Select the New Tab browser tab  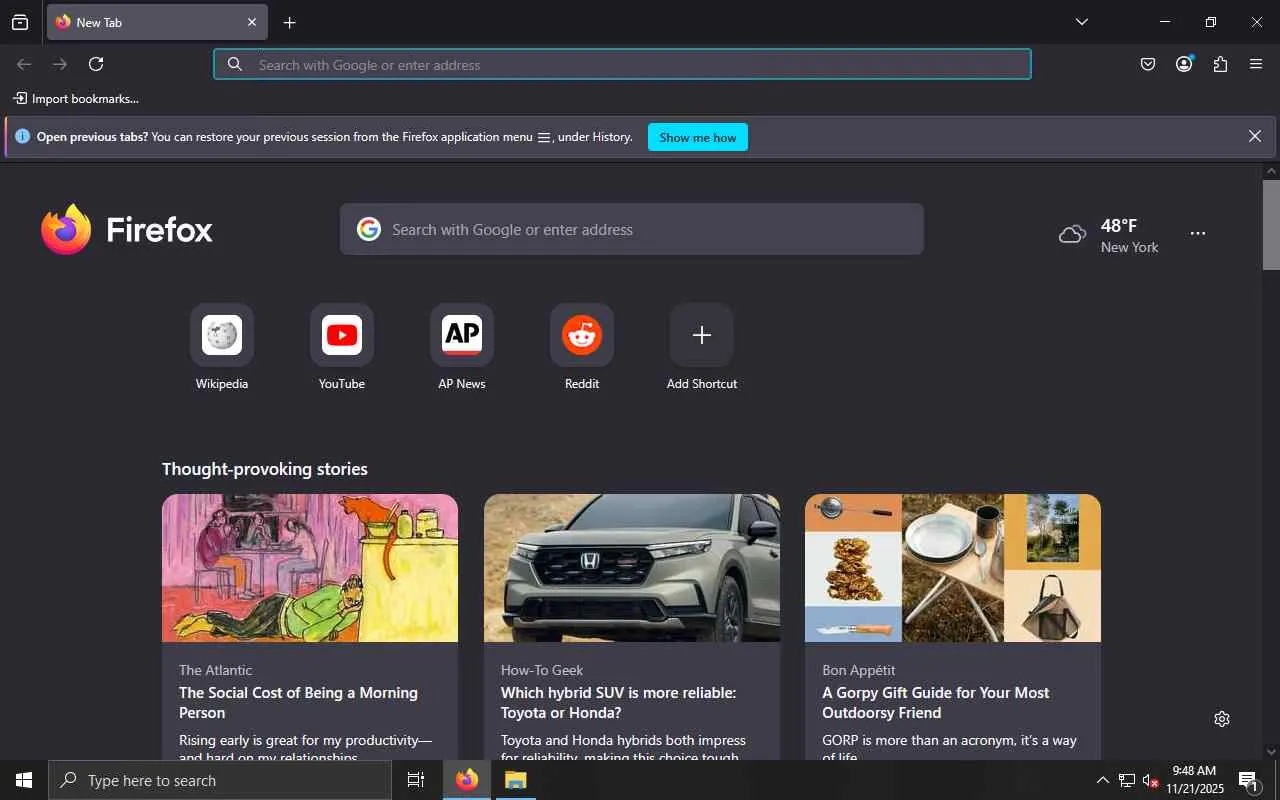[157, 22]
